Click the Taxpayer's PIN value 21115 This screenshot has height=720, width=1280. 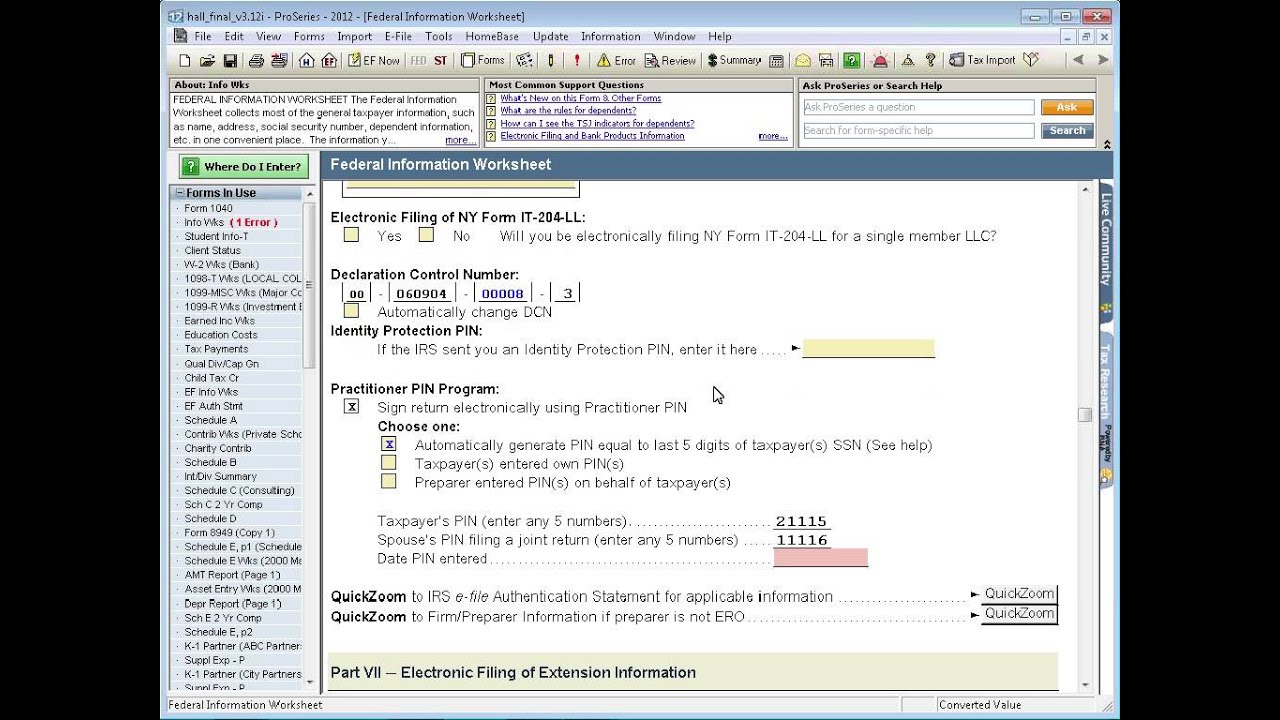[x=801, y=521]
